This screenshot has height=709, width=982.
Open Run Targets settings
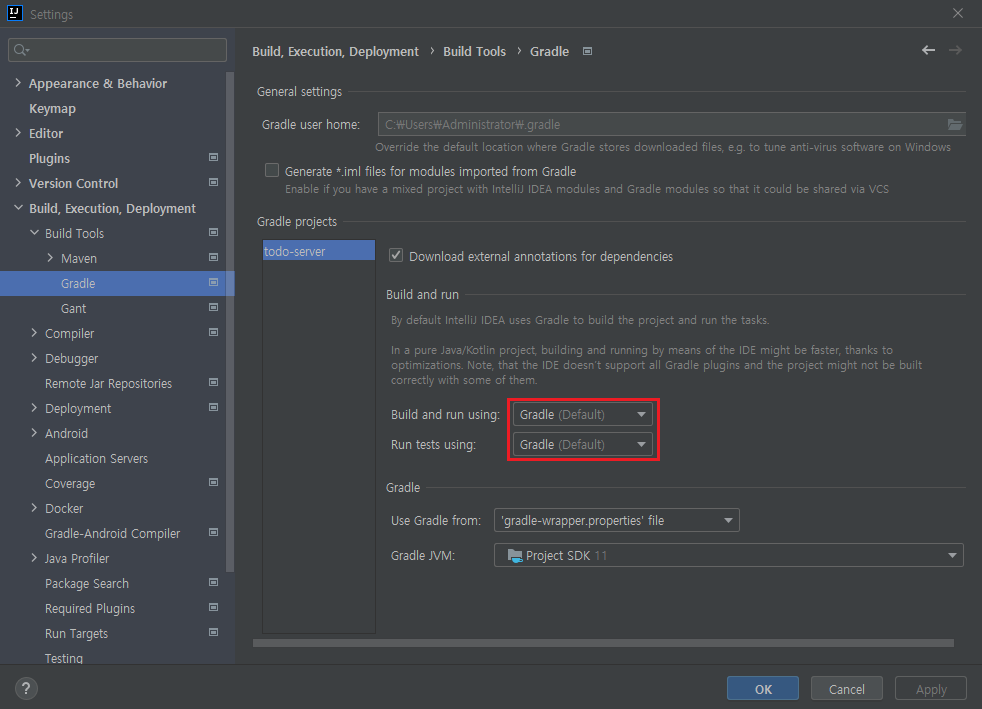[x=76, y=634]
